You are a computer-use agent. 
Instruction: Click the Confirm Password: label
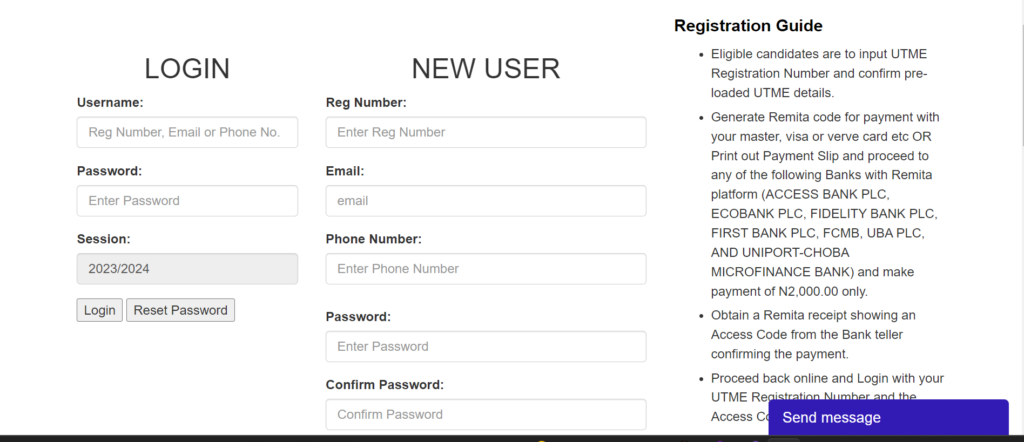tap(384, 384)
